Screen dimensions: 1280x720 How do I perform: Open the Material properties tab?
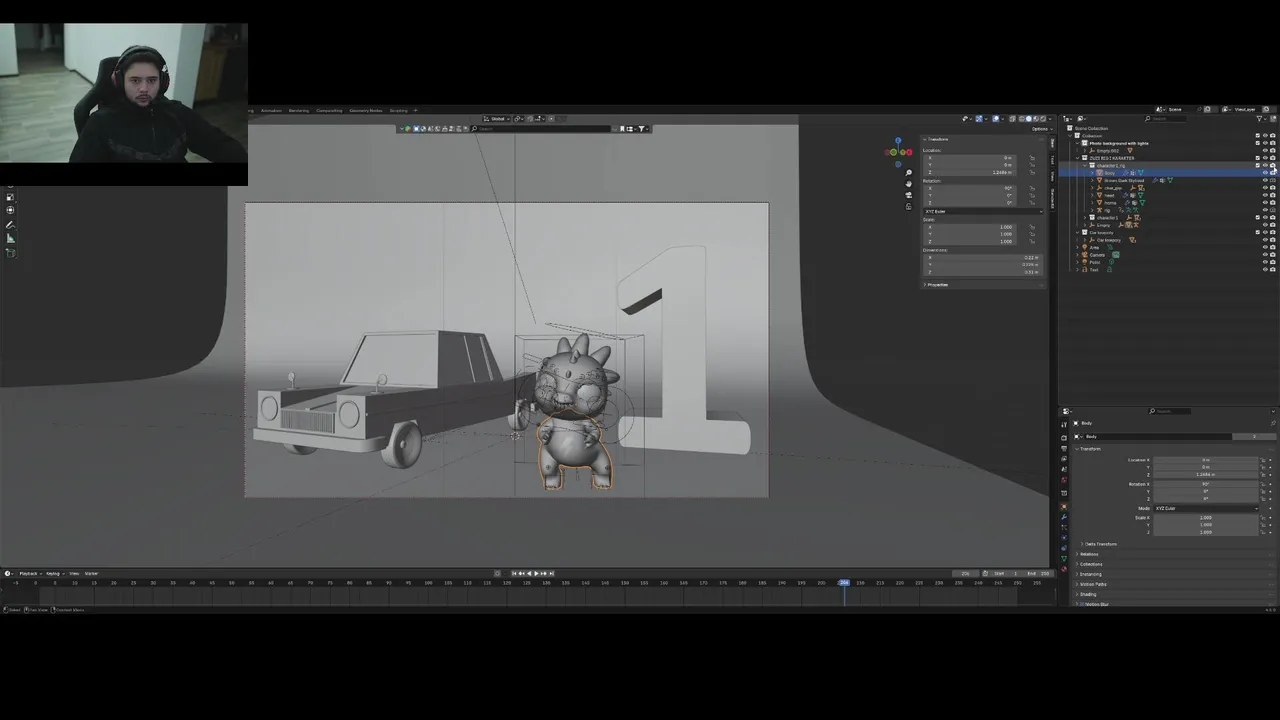(1064, 569)
